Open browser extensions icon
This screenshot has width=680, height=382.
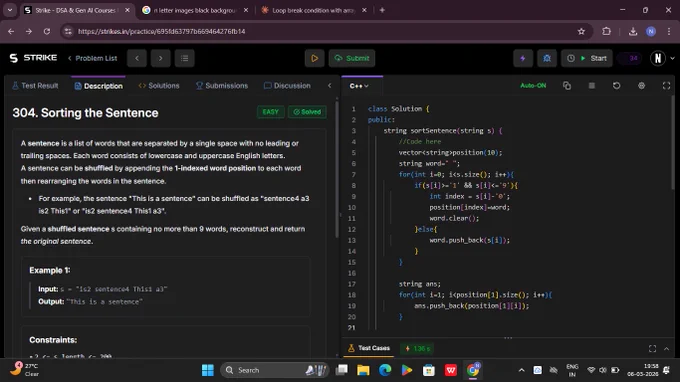606,31
